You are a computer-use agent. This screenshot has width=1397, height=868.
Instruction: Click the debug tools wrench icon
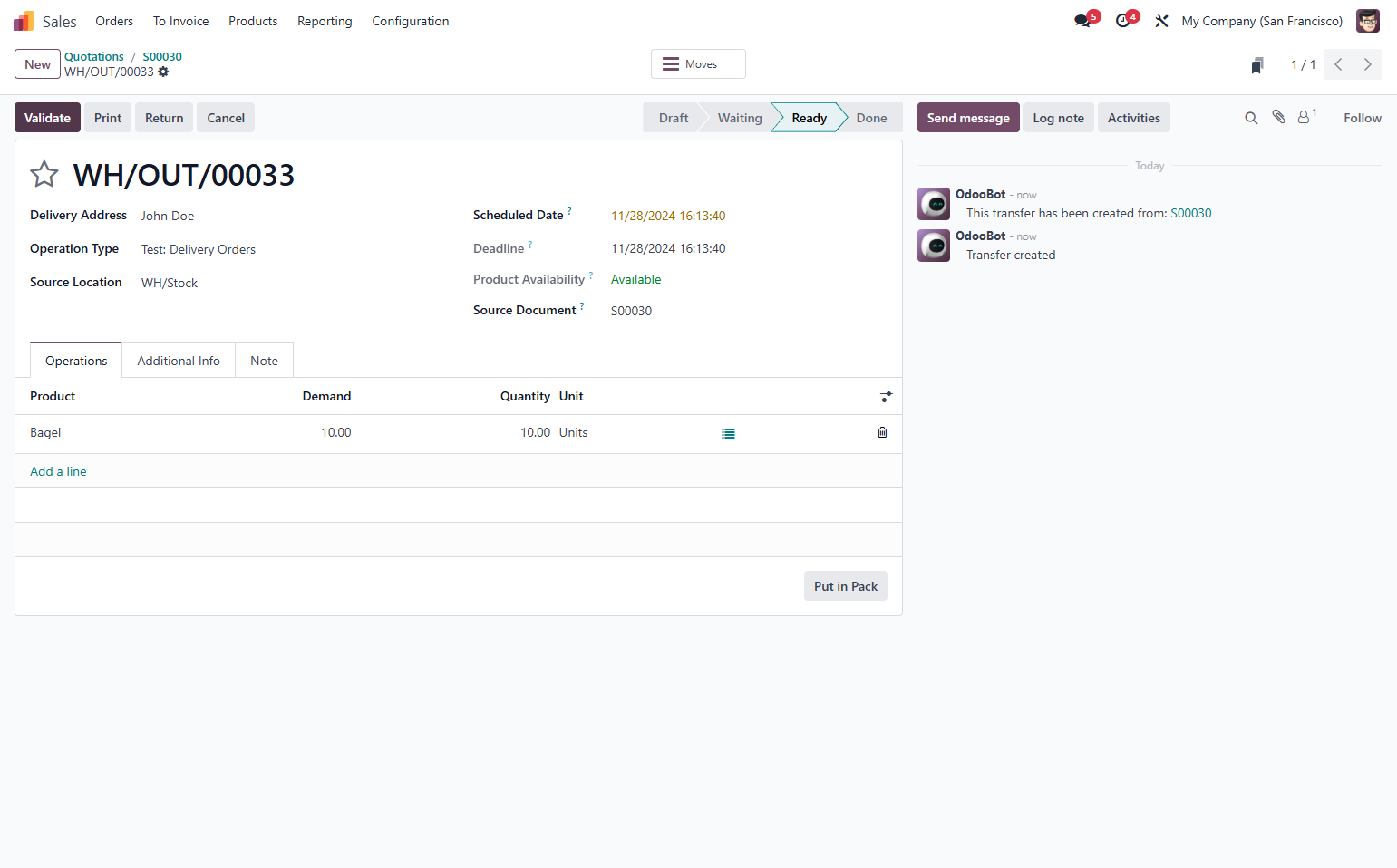click(x=1161, y=21)
